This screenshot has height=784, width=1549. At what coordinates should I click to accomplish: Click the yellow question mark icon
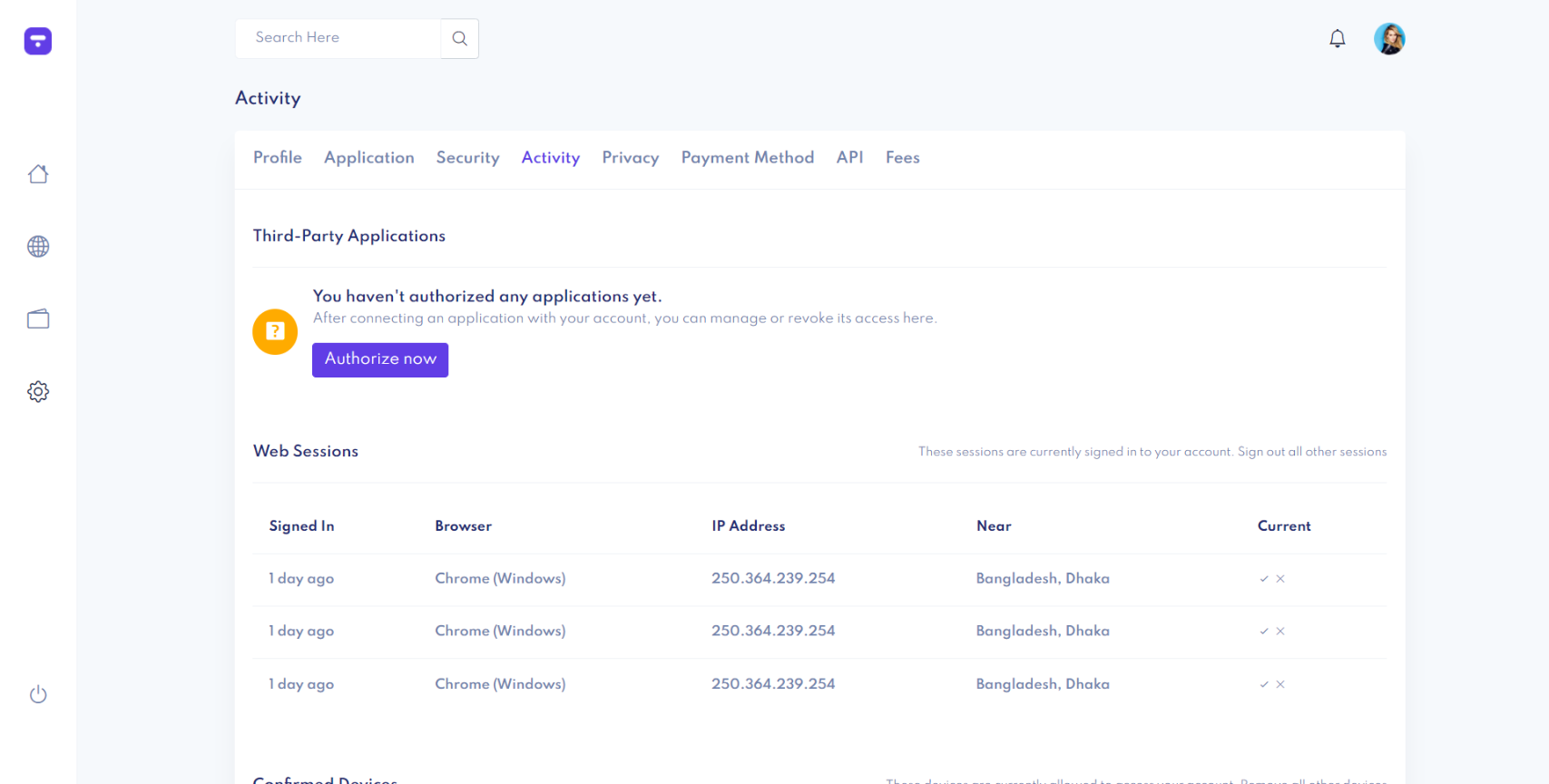pyautogui.click(x=275, y=332)
